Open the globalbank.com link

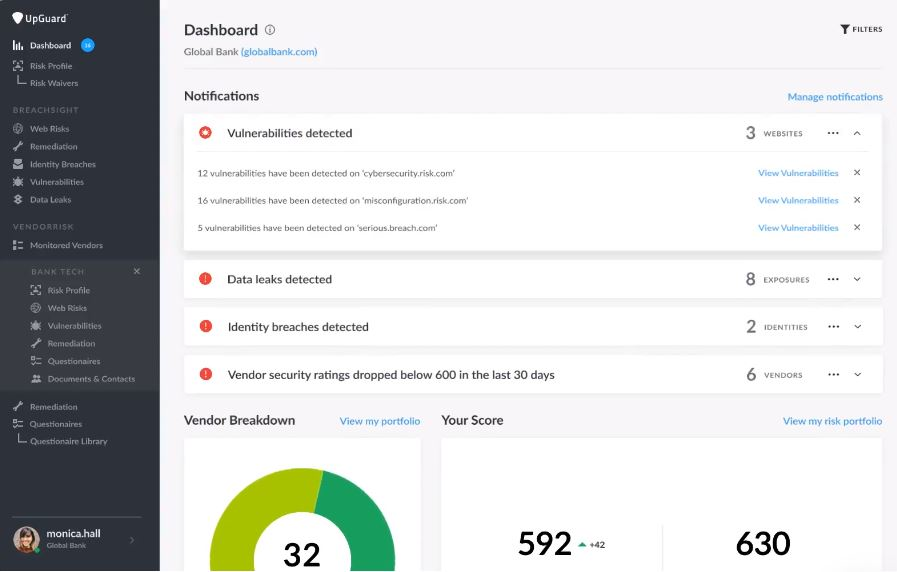[279, 52]
